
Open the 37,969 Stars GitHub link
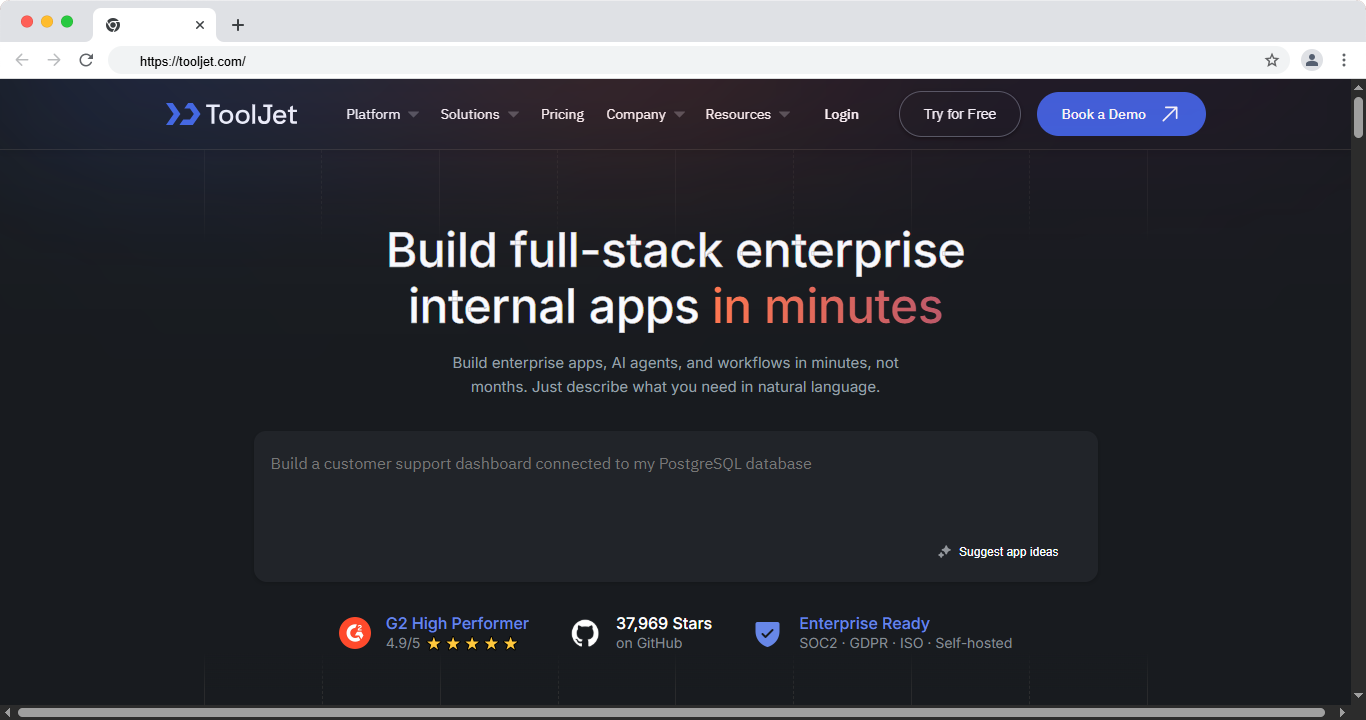tap(664, 623)
